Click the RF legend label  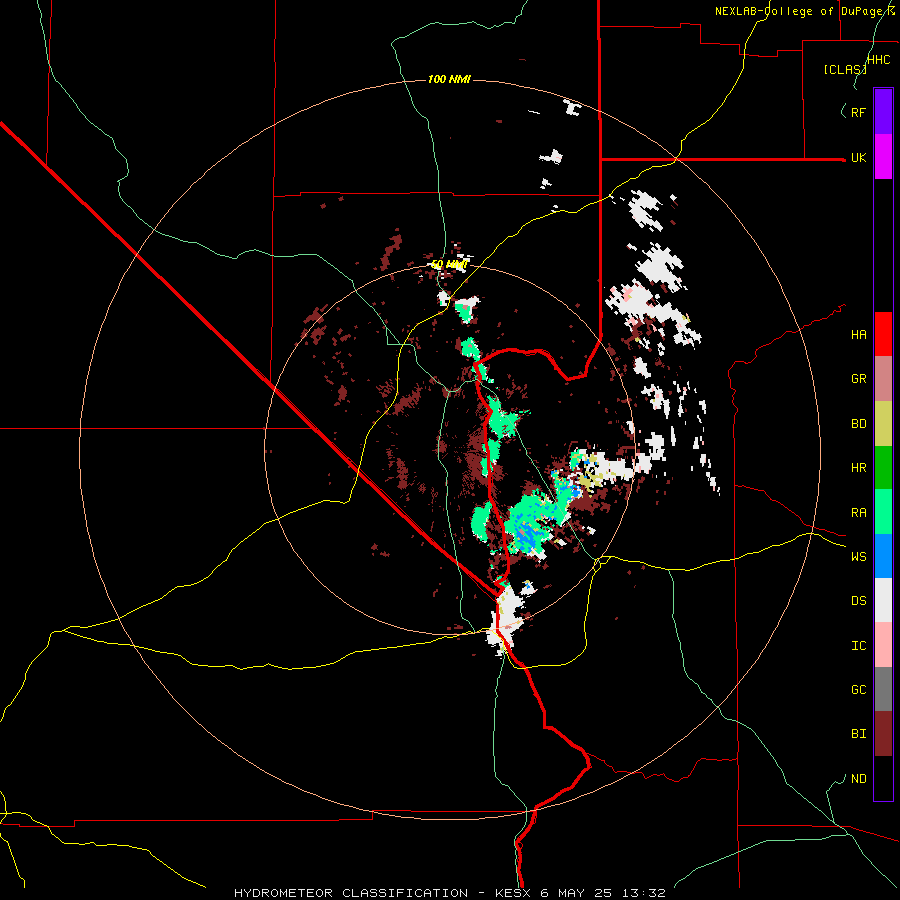[x=858, y=112]
